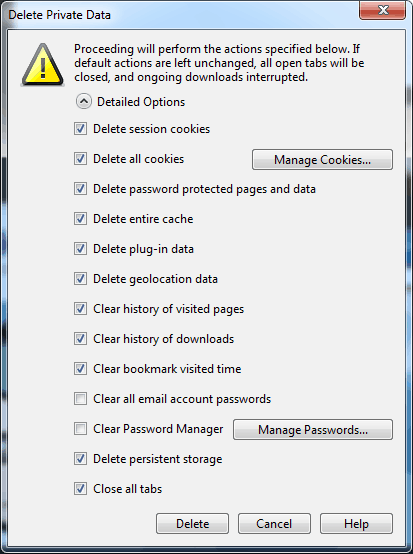Open Manage Cookies dialog

point(322,160)
